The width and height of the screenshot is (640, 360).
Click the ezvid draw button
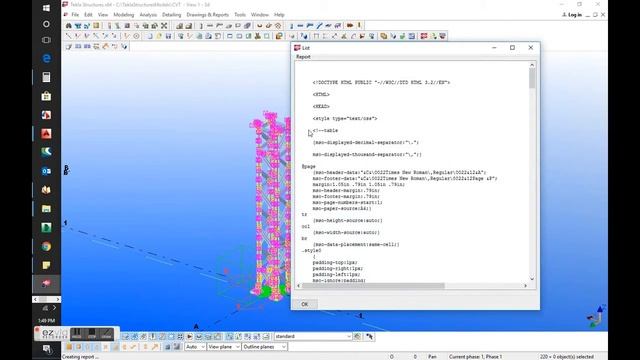pos(107,333)
